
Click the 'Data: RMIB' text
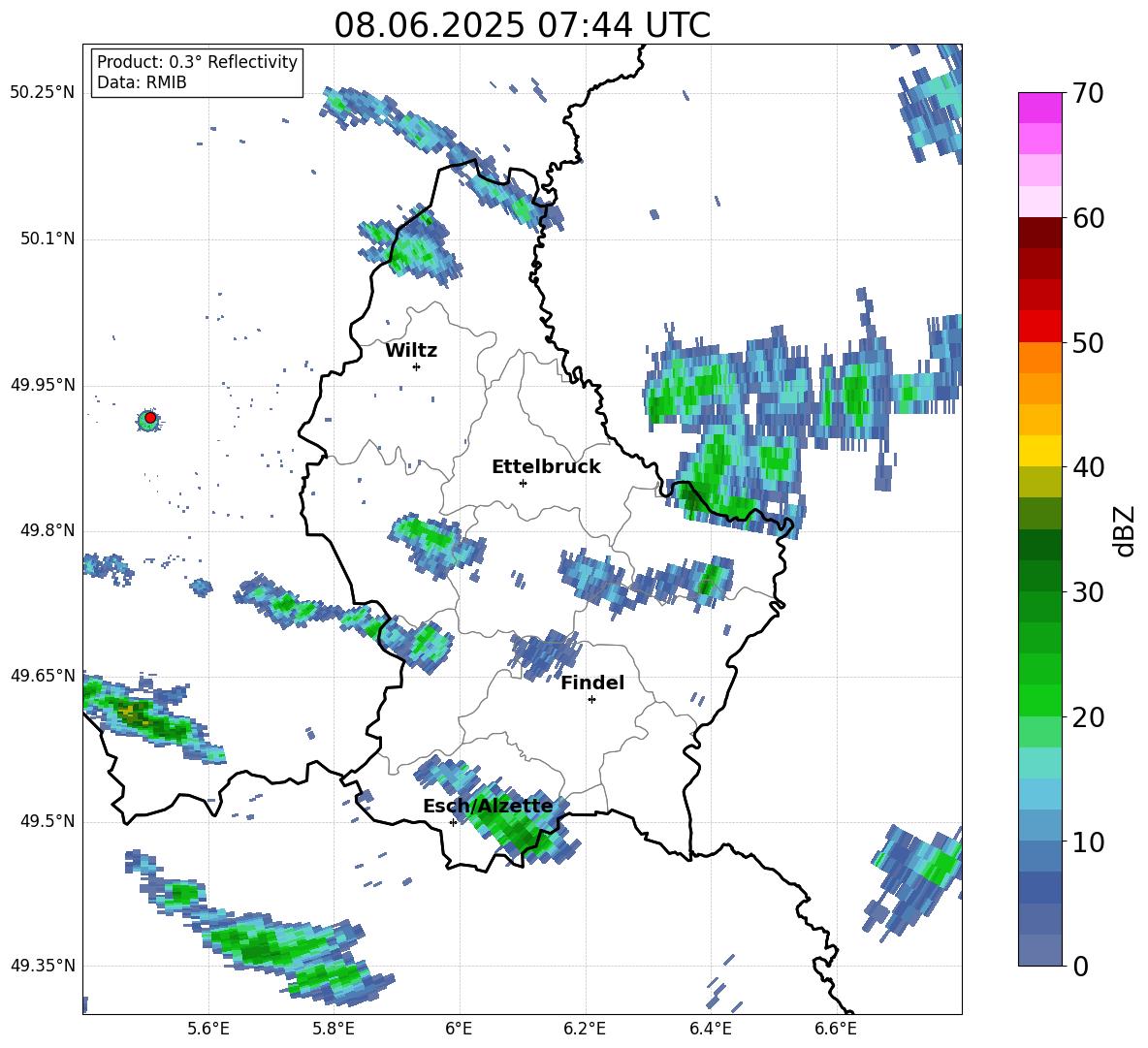(x=142, y=82)
